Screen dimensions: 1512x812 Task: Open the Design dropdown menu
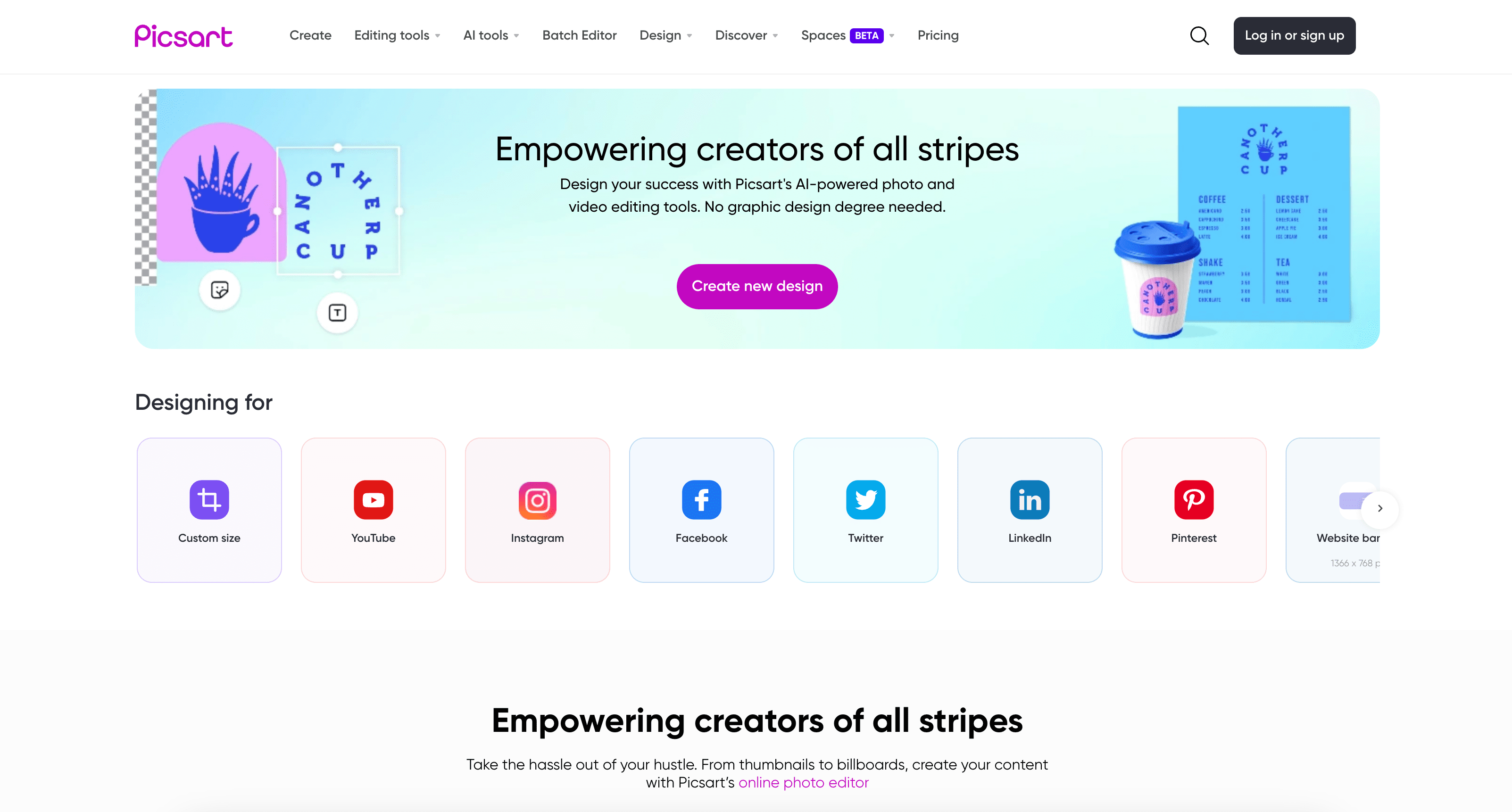[x=665, y=36]
